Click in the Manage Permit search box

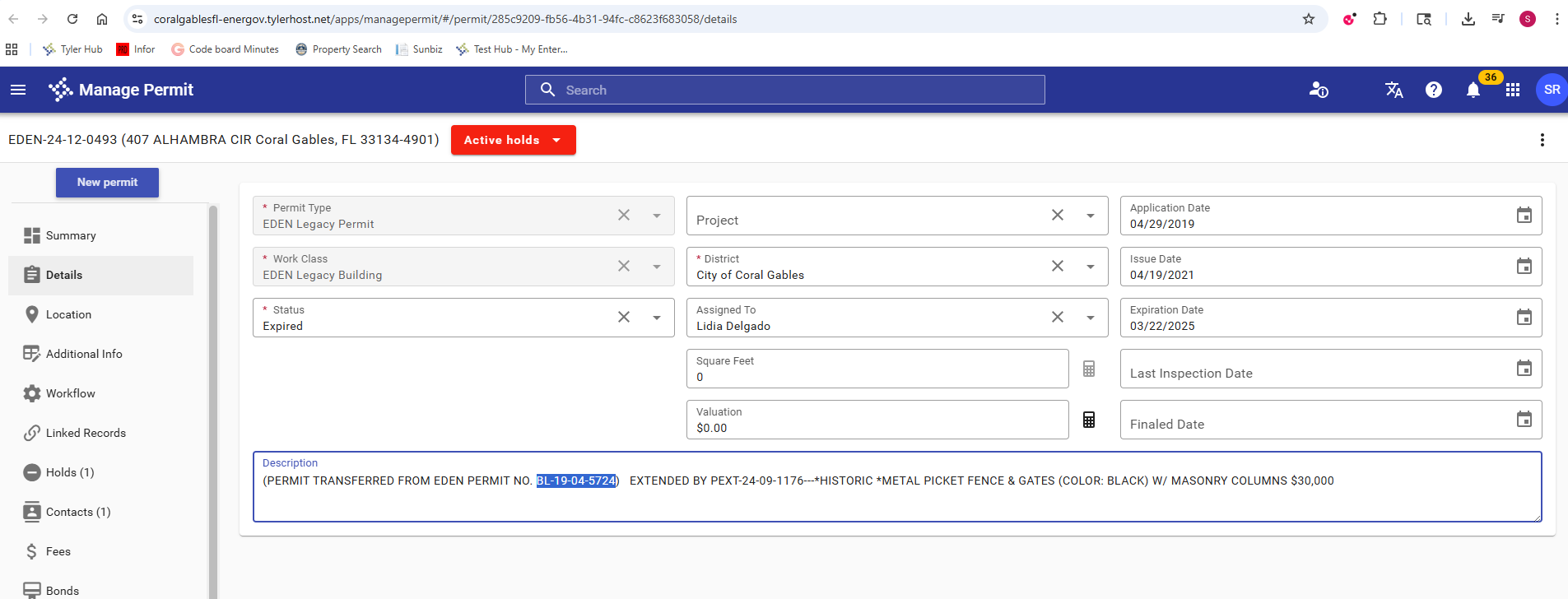point(784,91)
